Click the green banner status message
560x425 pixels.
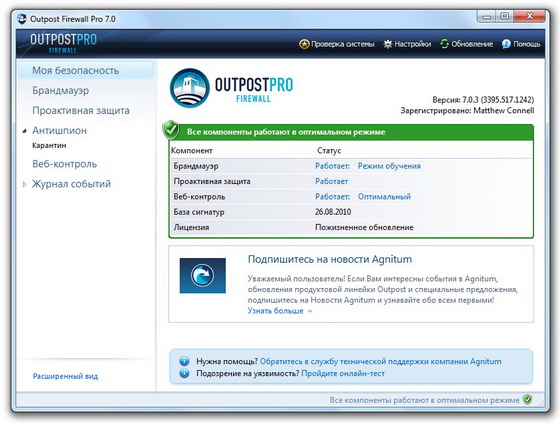[286, 132]
